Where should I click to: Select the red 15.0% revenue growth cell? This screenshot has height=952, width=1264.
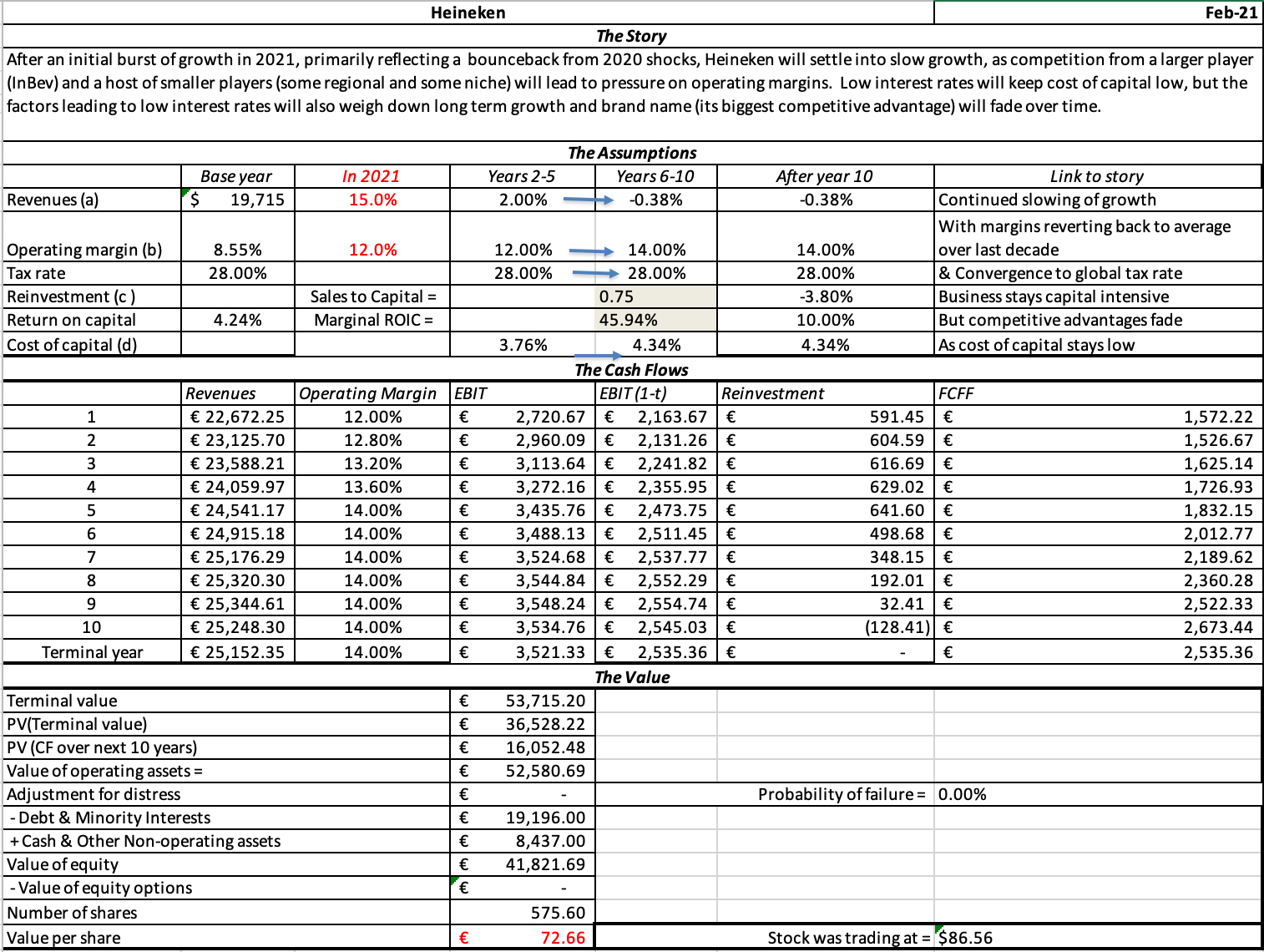372,200
